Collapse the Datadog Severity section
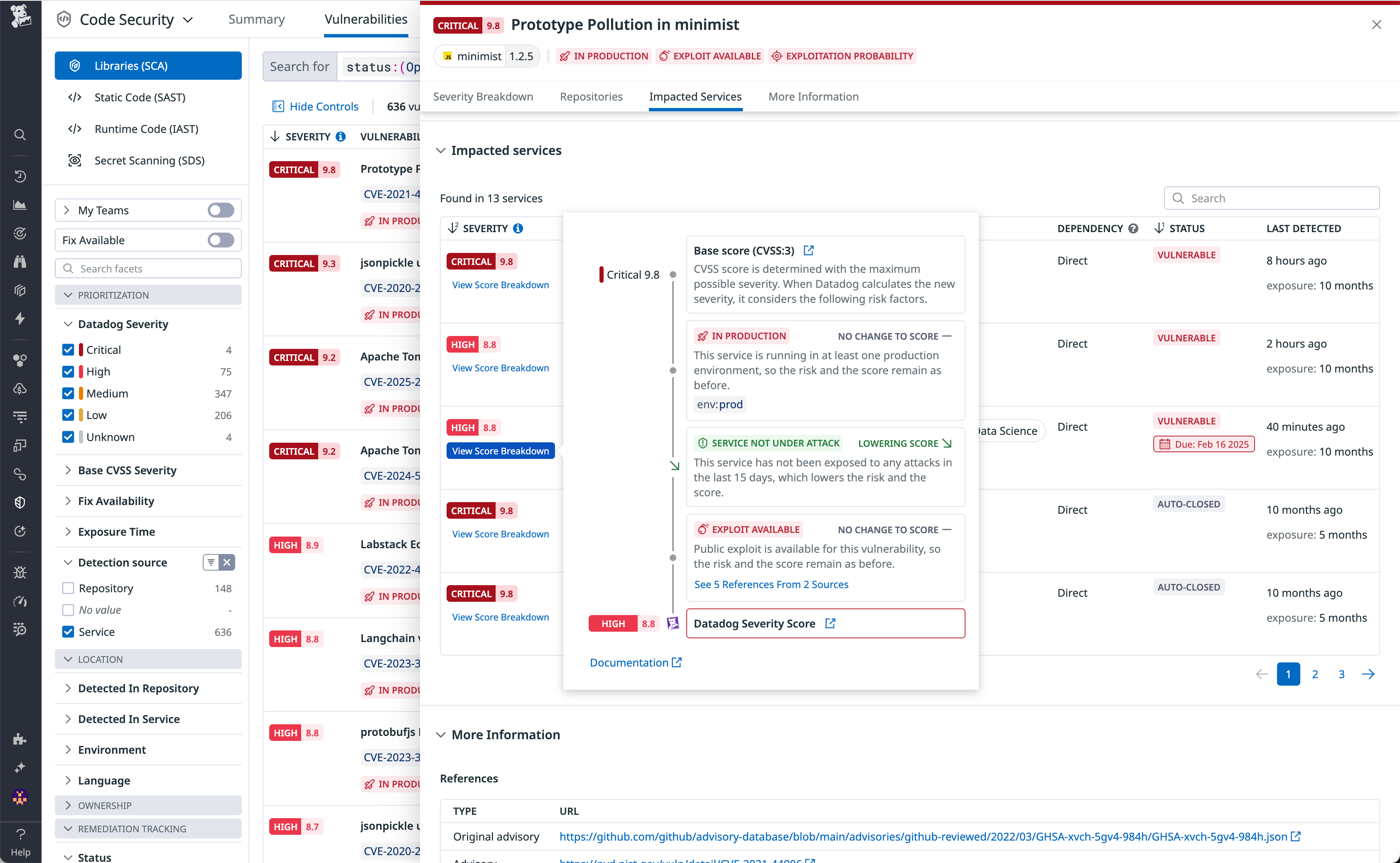 (x=68, y=324)
